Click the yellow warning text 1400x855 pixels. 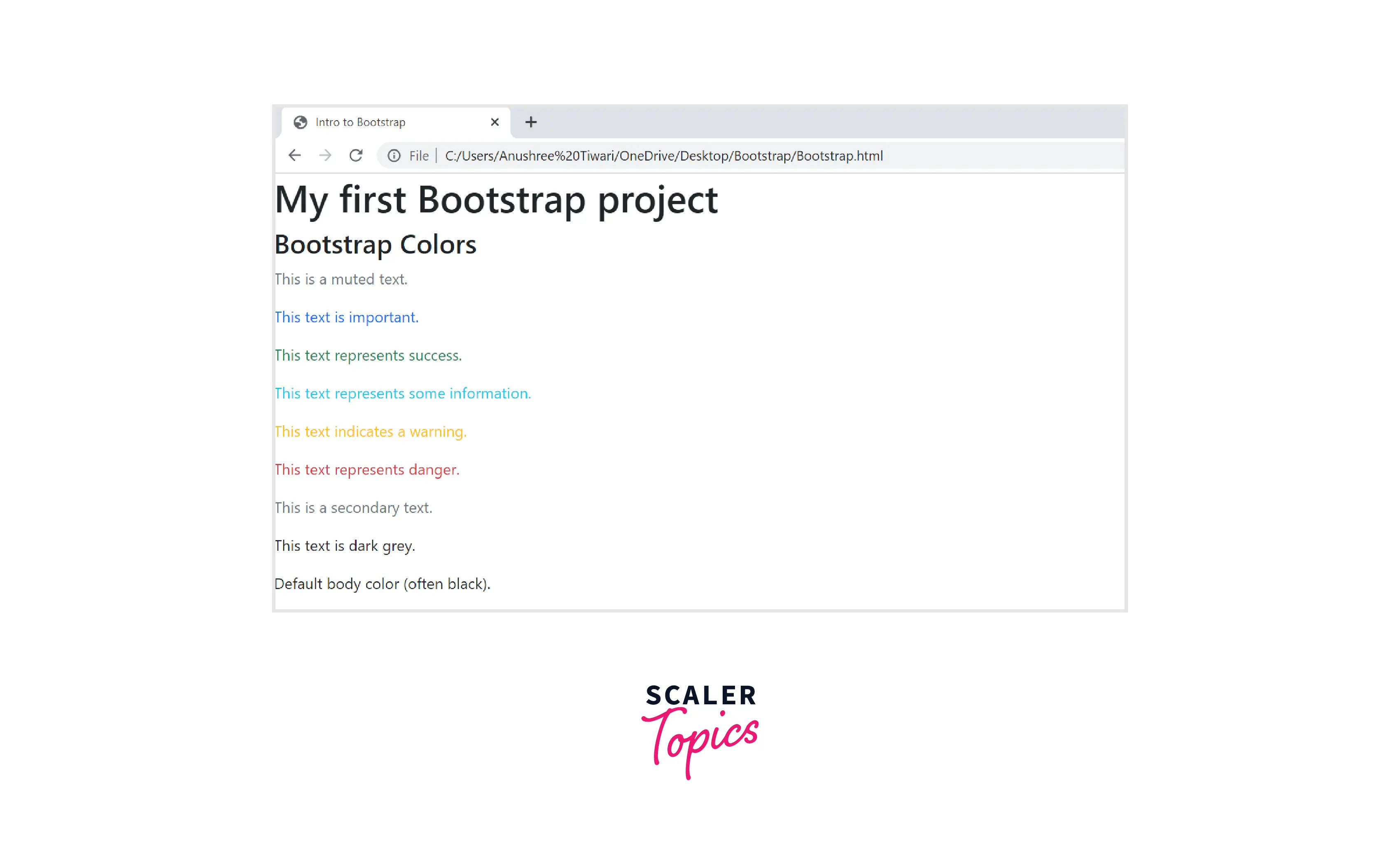click(x=370, y=432)
